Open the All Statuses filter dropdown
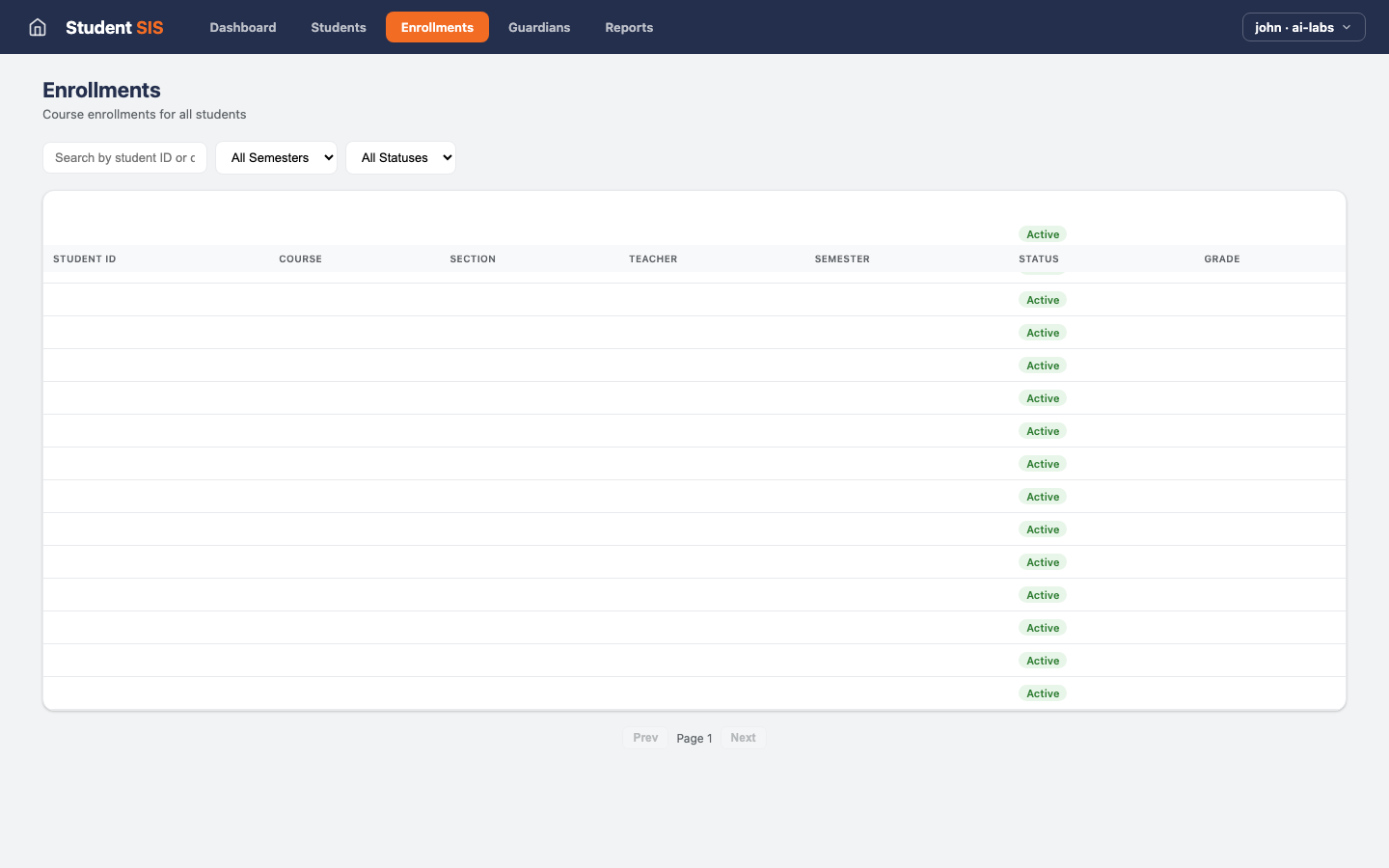 pos(400,157)
